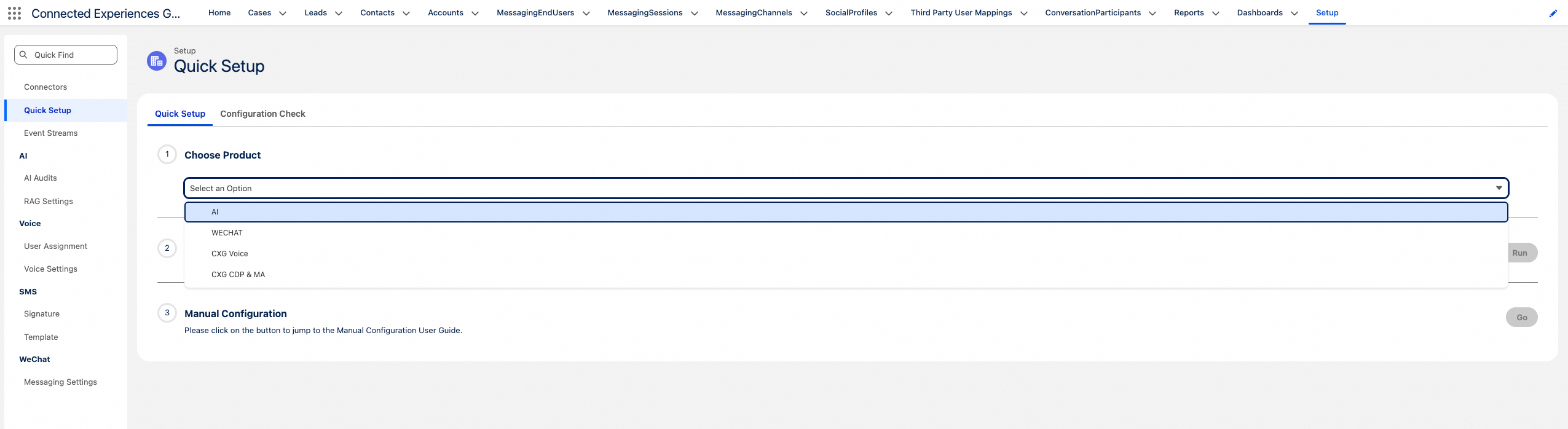Expand the Cases nav chevron

283,13
